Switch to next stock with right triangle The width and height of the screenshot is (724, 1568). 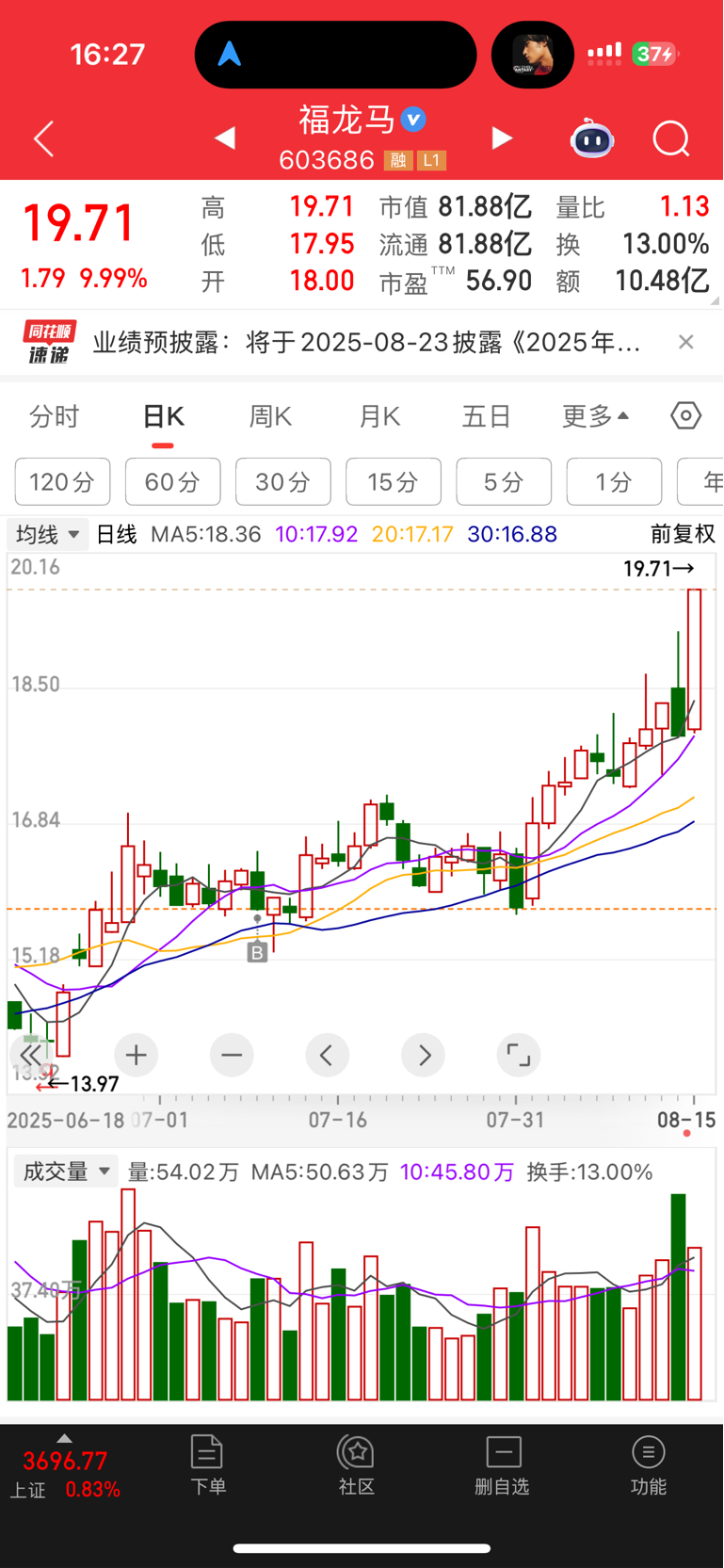point(502,138)
